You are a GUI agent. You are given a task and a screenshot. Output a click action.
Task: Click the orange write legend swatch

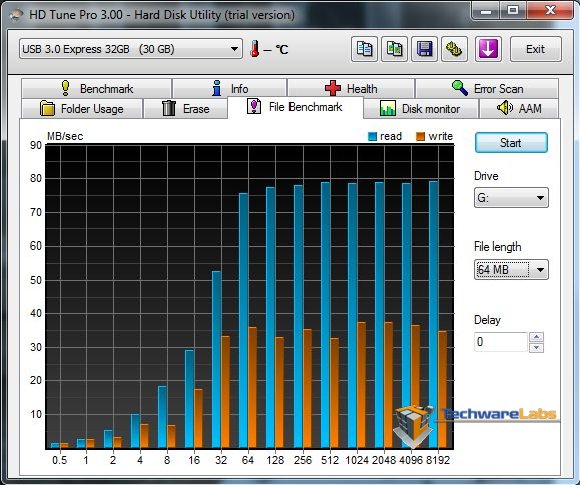421,137
